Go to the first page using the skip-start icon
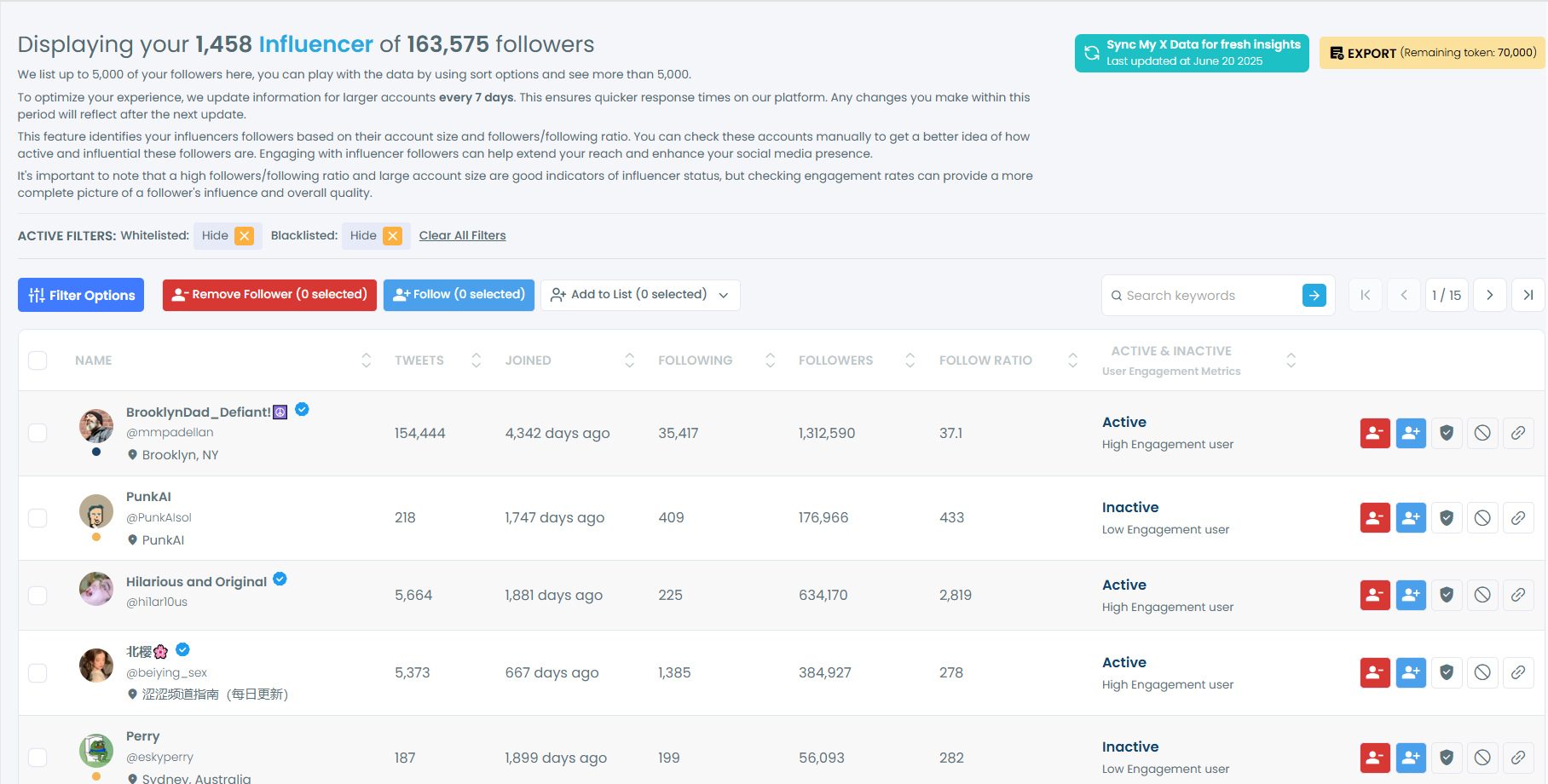The height and width of the screenshot is (784, 1548). point(1365,295)
